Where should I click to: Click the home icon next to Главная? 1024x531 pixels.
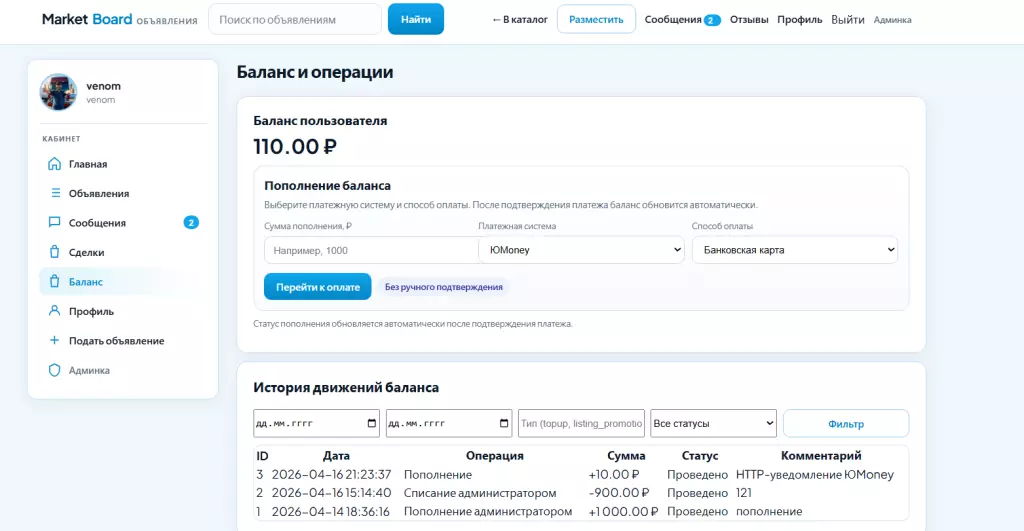click(x=55, y=164)
